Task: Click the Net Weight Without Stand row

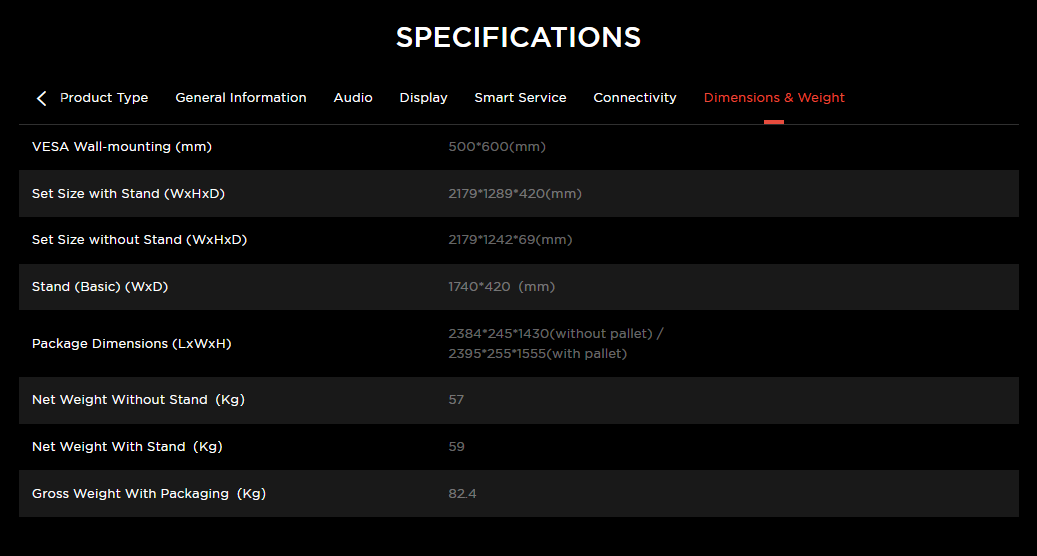Action: tap(518, 400)
